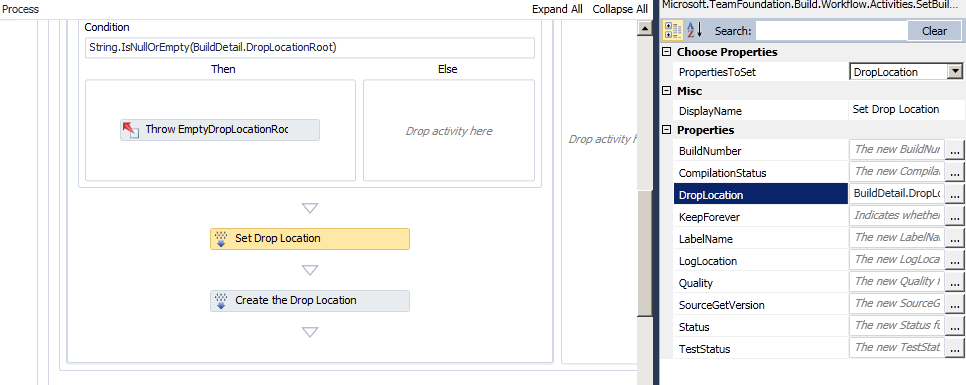966x385 pixels.
Task: Click the LabelName value field
Action: click(x=897, y=238)
